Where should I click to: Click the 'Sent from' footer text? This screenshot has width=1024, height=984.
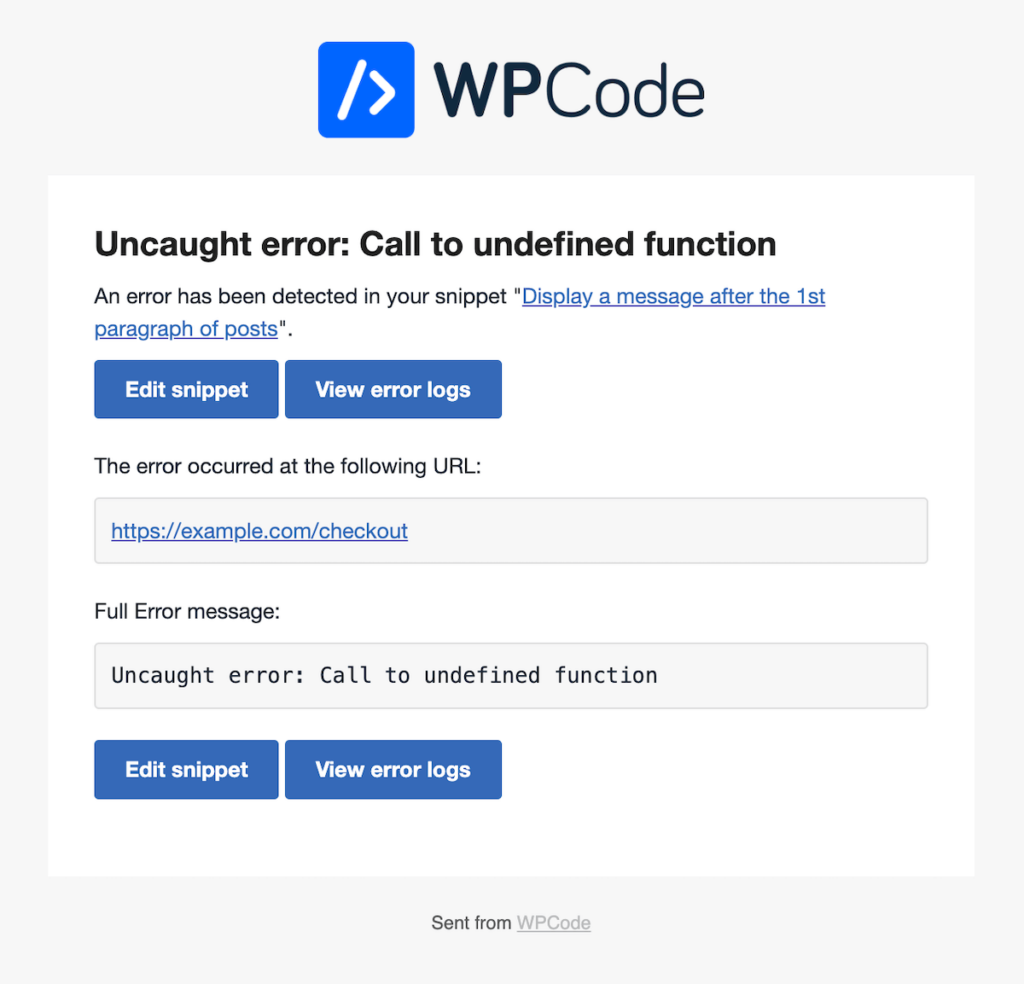pyautogui.click(x=471, y=923)
